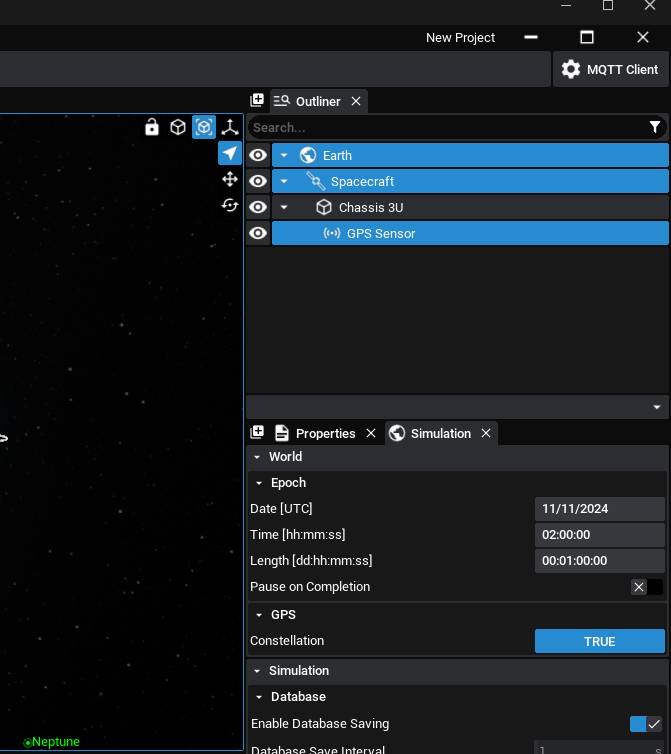Select the Simulation tab
The image size is (671, 754).
(440, 433)
